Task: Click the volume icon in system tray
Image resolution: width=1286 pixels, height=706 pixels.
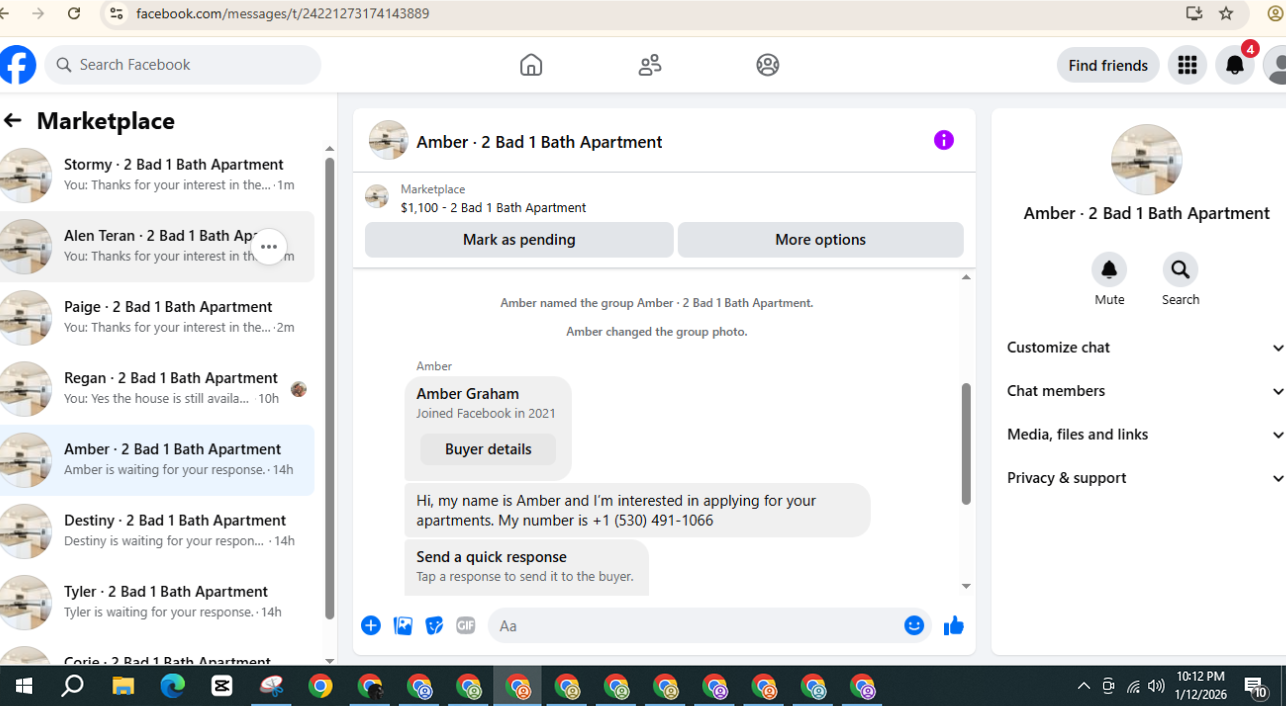Action: point(1157,686)
